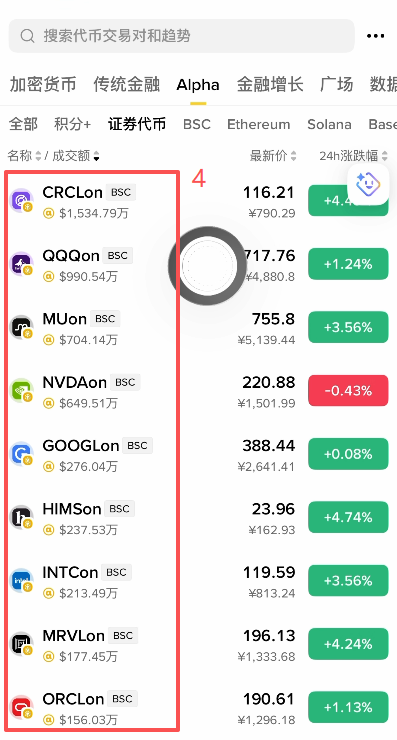Select the BSC chain filter
The image size is (397, 740).
tap(197, 125)
